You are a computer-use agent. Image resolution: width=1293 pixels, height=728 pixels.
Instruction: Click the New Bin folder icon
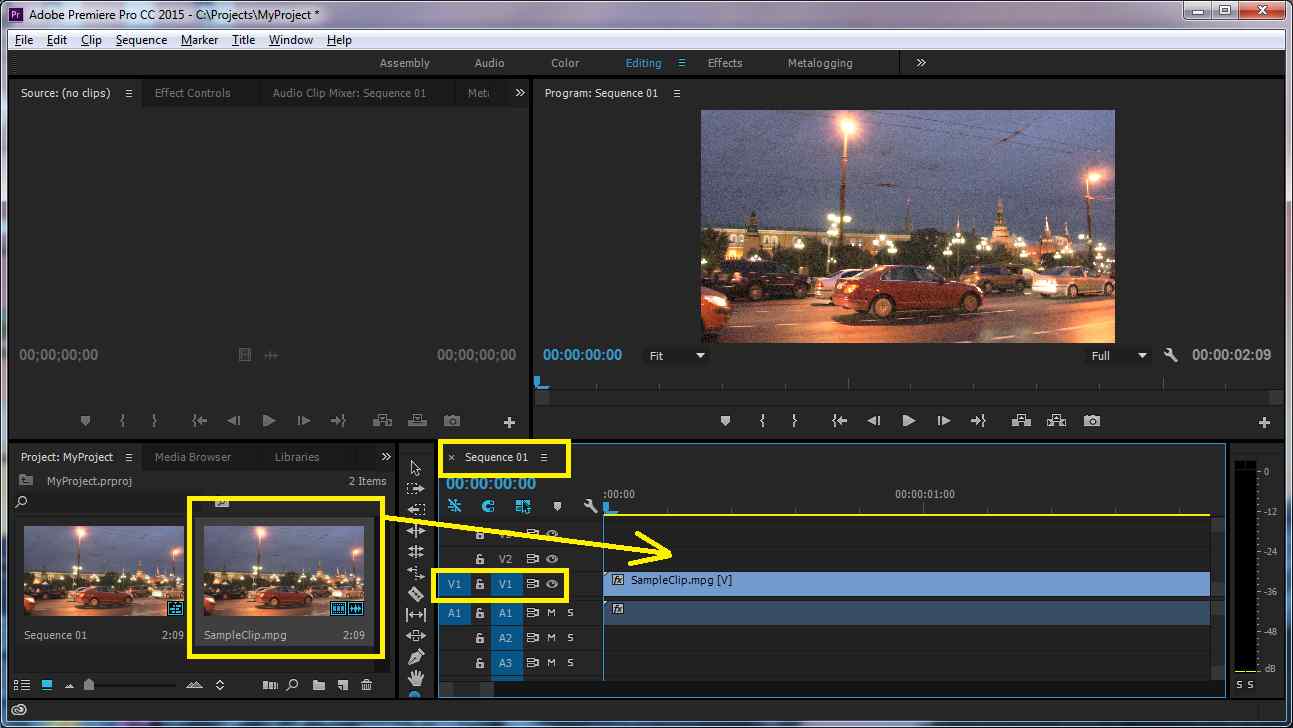pos(318,685)
